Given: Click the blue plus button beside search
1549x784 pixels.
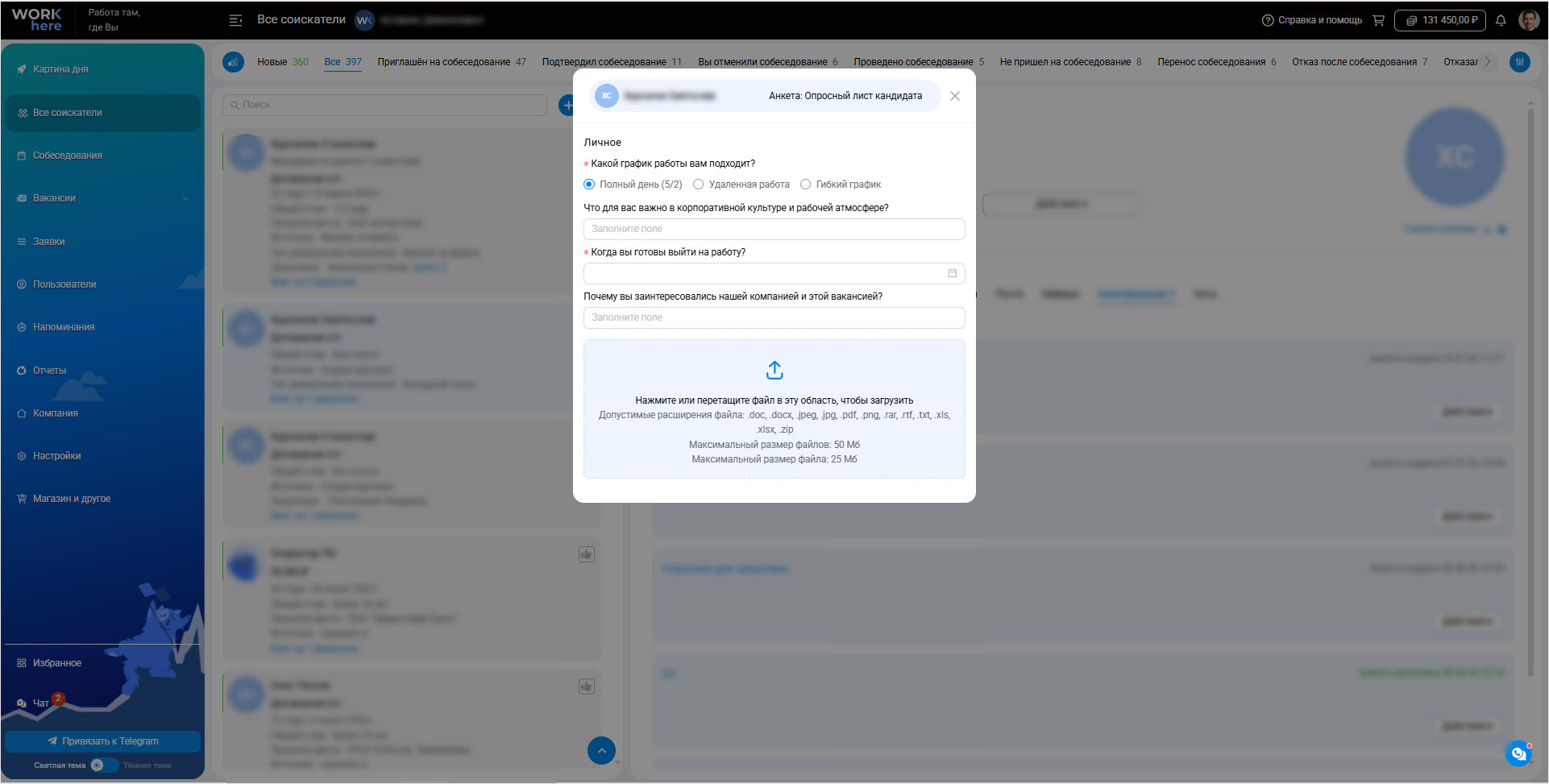Looking at the screenshot, I should point(567,105).
